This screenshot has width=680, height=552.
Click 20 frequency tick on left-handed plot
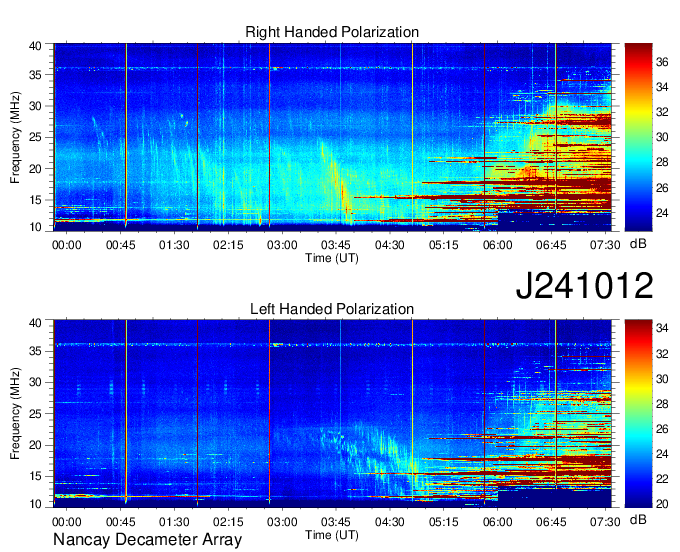click(35, 445)
